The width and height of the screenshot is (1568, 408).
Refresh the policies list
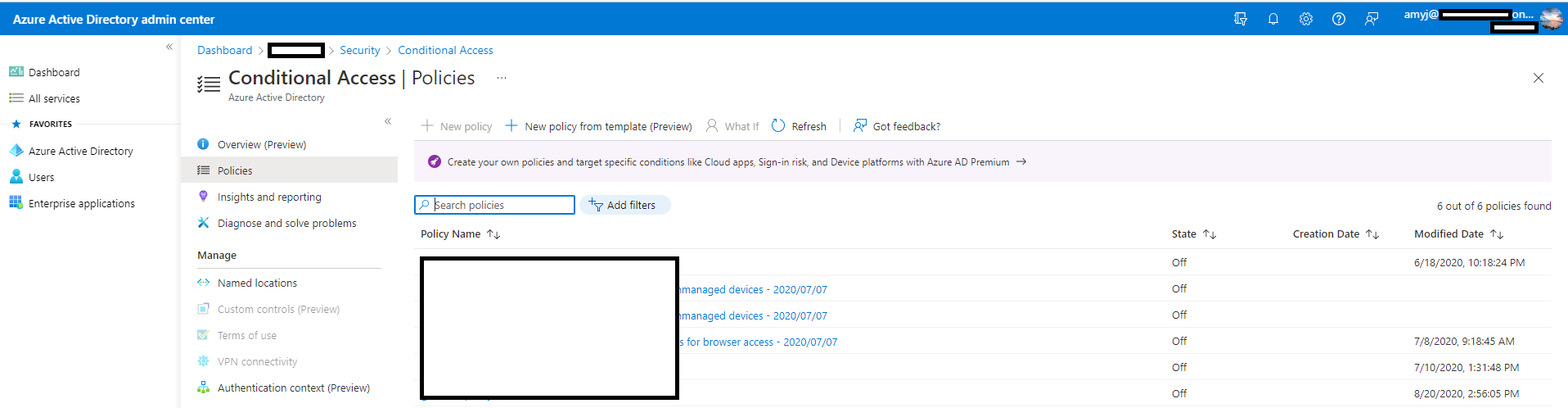click(799, 126)
